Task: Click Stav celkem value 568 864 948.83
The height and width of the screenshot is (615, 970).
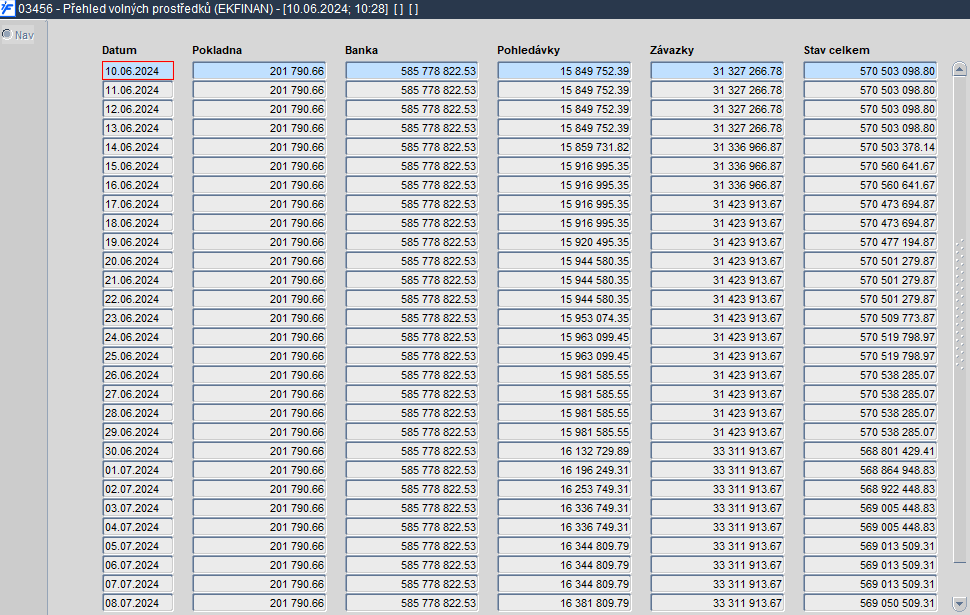Action: click(x=870, y=470)
